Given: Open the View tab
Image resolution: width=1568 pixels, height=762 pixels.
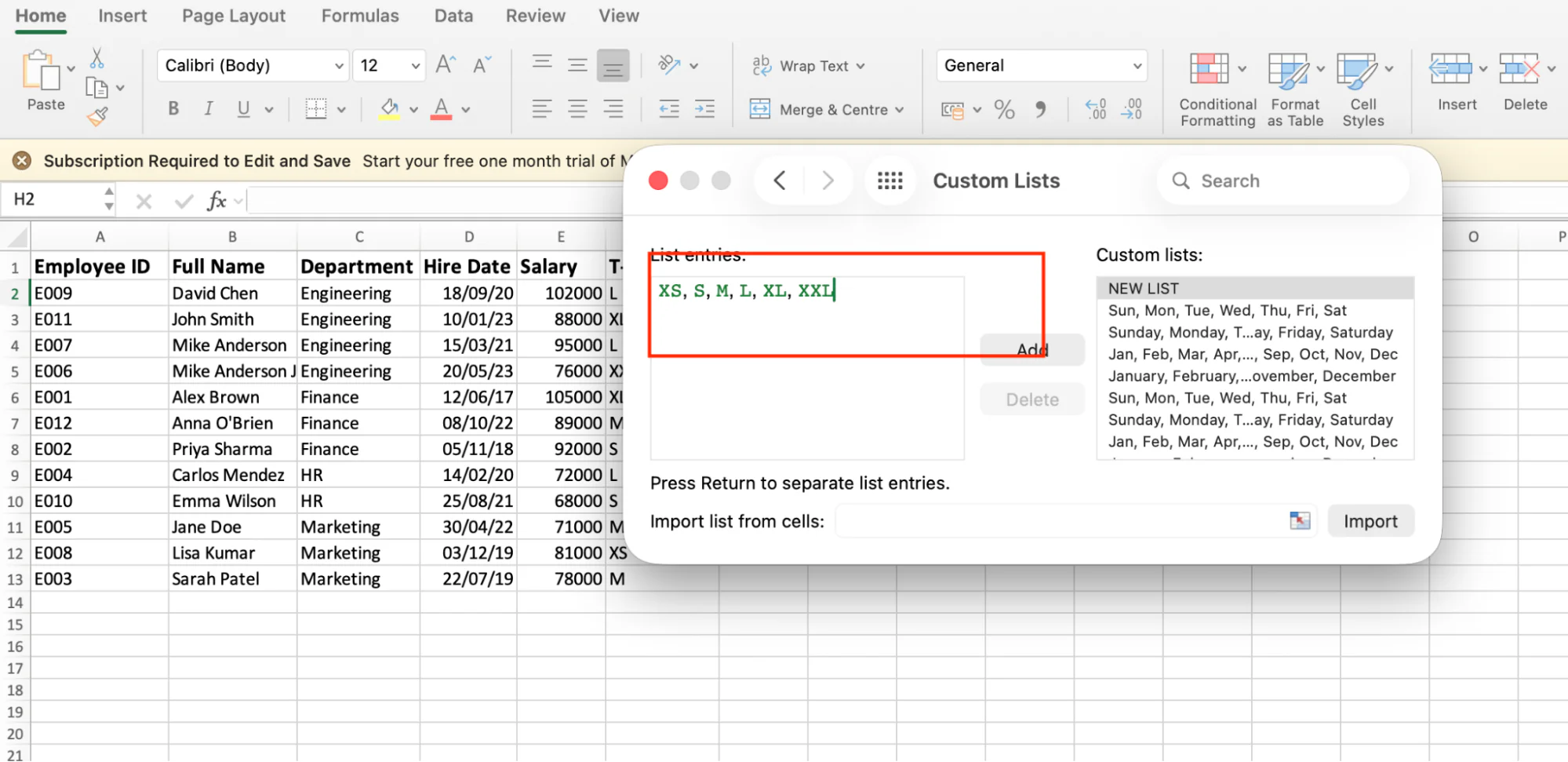Looking at the screenshot, I should point(619,16).
